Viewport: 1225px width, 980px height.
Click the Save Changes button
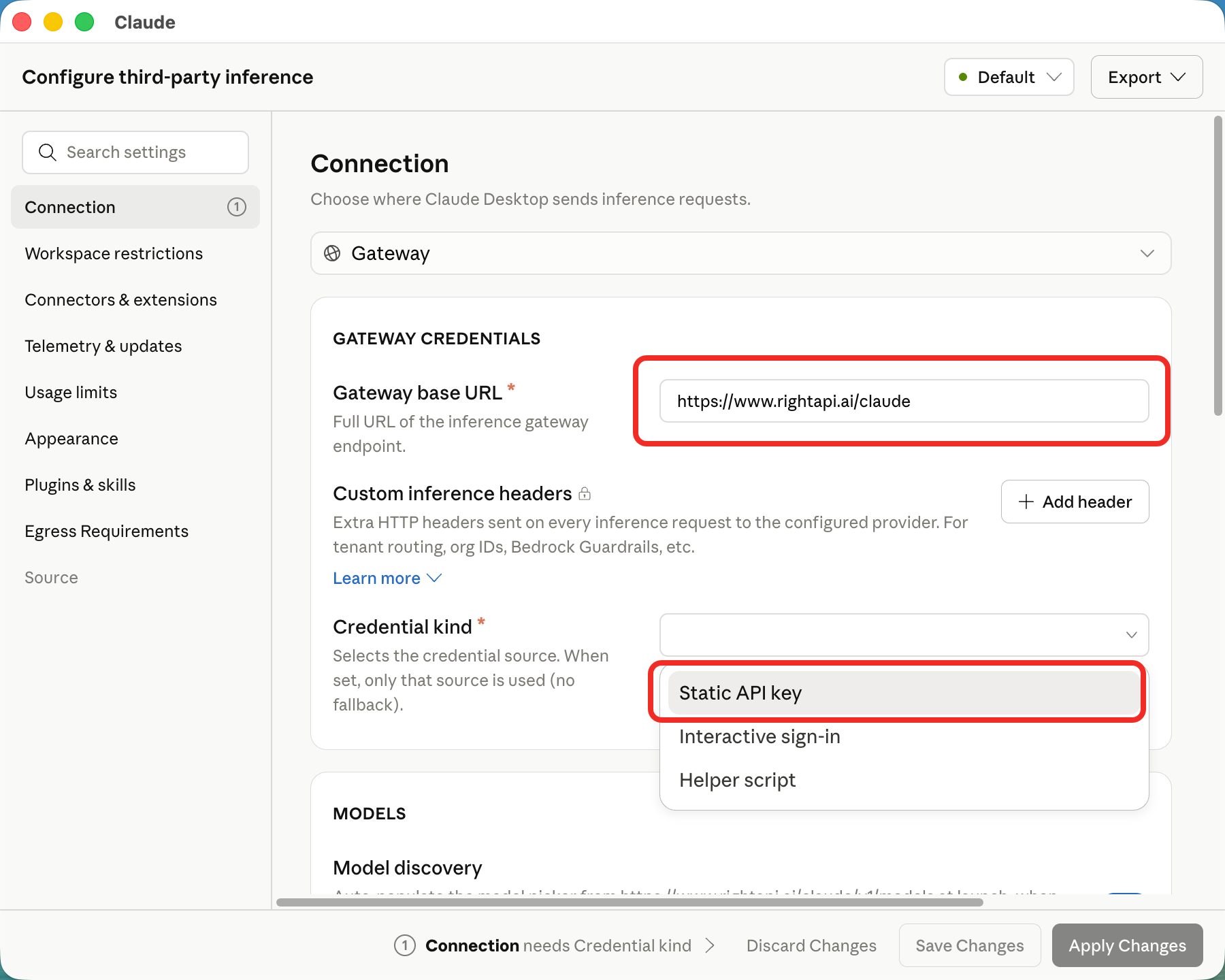pos(970,945)
